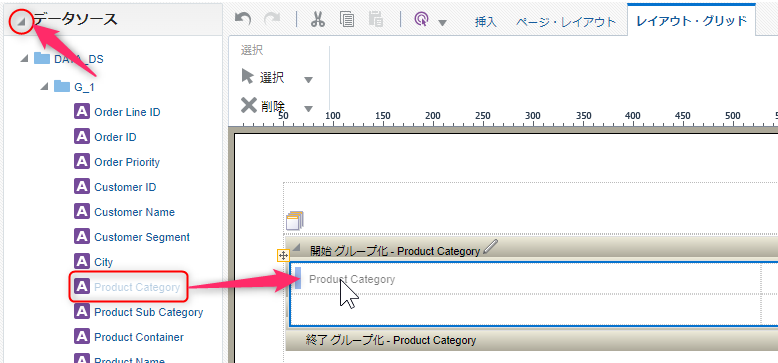Viewport: 778px width, 363px height.
Task: Select the Customer Segment field
Action: 142,237
